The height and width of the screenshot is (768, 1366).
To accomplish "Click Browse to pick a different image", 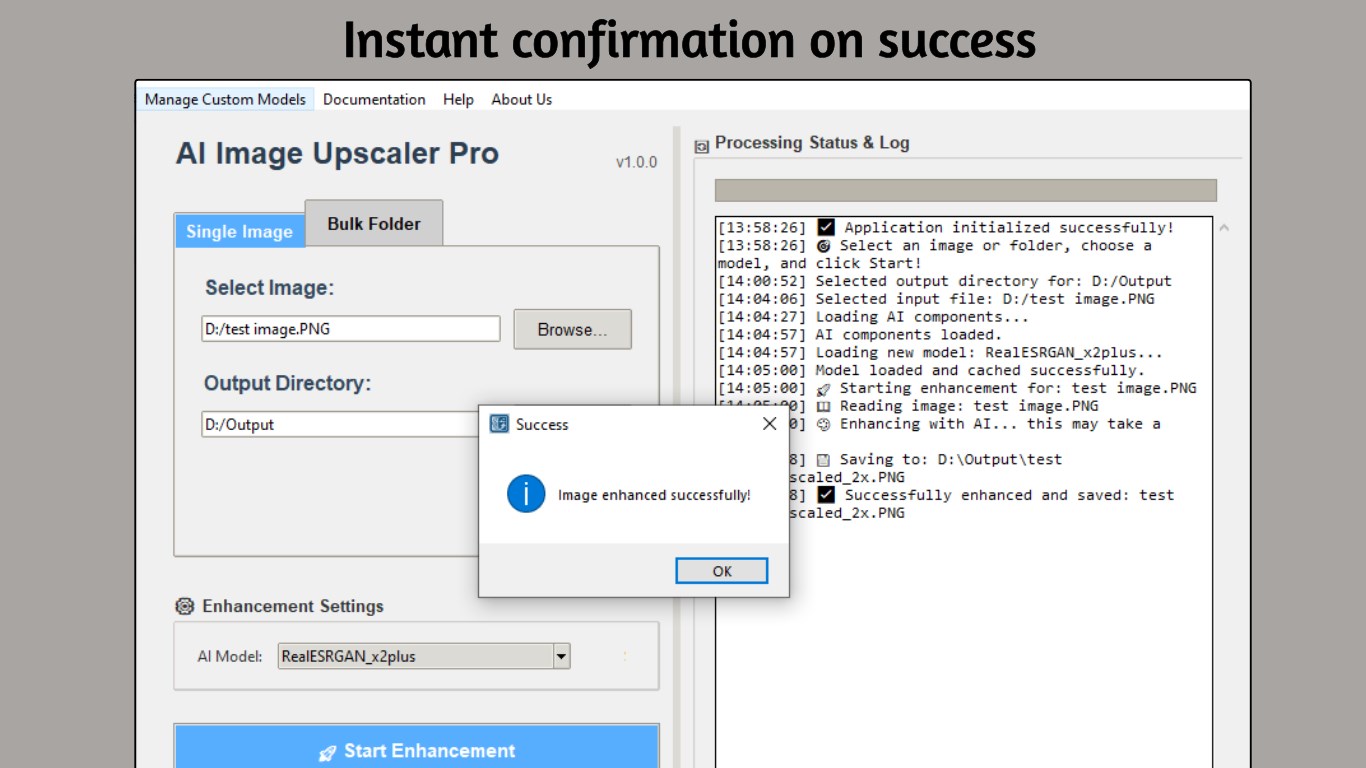I will [x=572, y=329].
